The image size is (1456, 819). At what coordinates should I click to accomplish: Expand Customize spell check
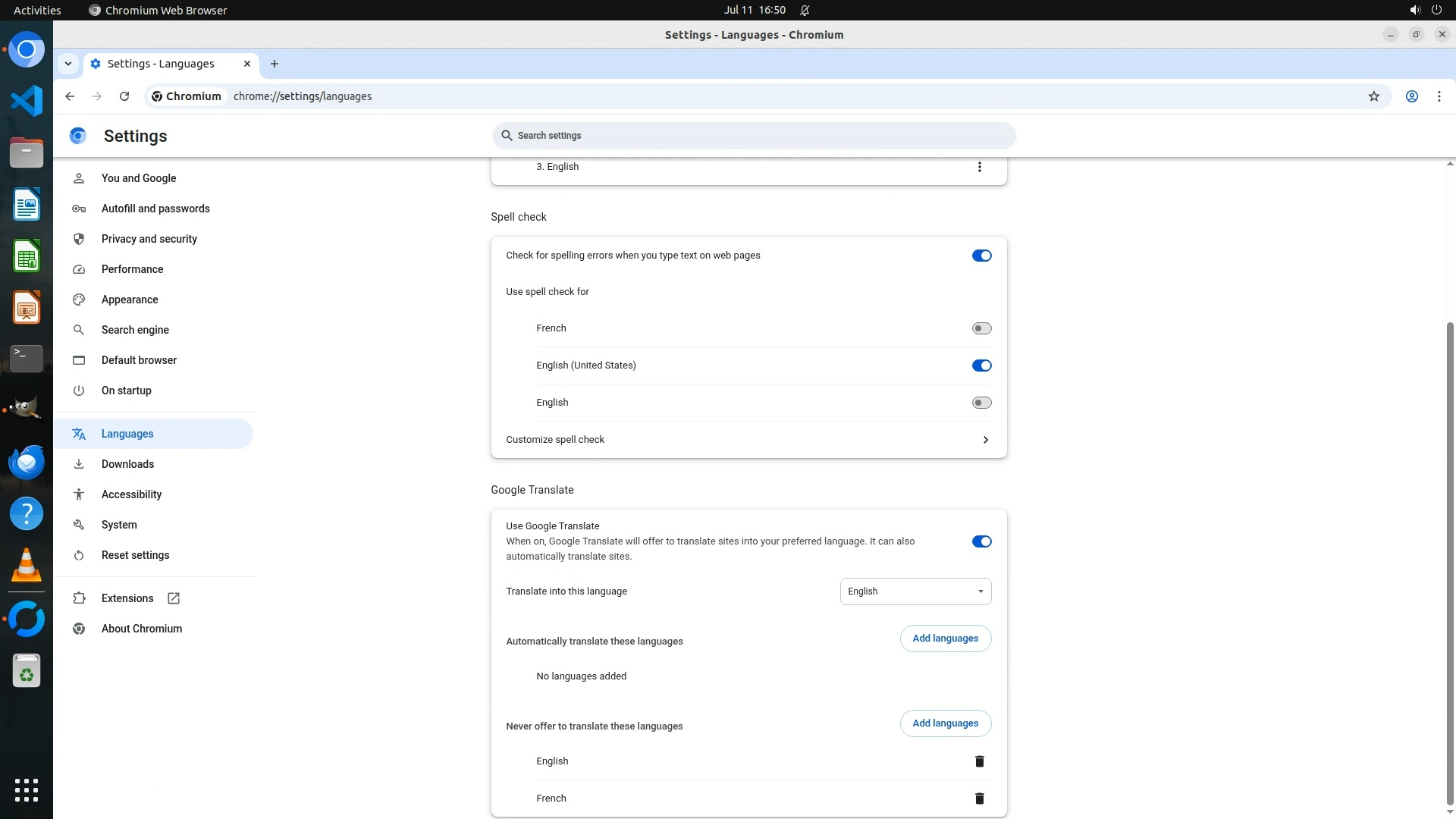(x=985, y=440)
